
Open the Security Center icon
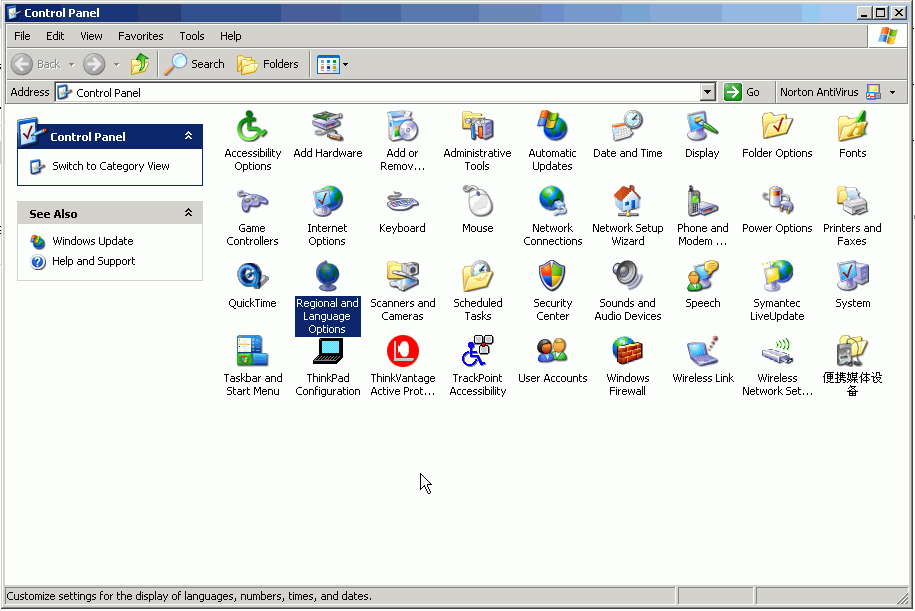(552, 277)
